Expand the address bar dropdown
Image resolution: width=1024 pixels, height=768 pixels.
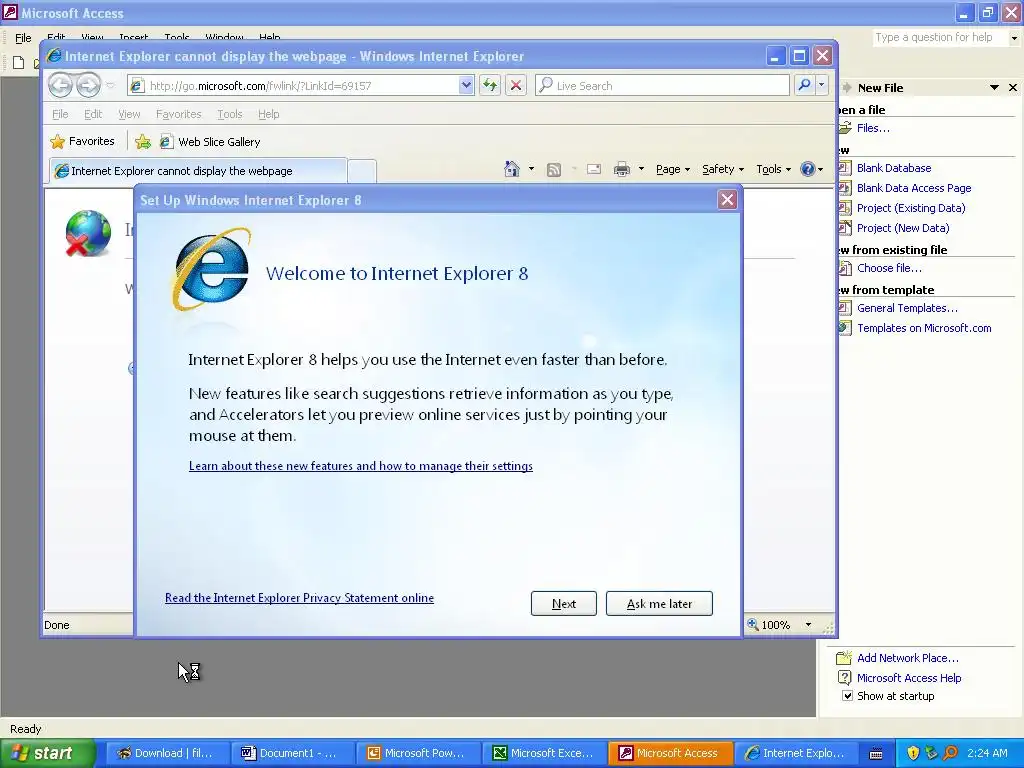(x=466, y=85)
